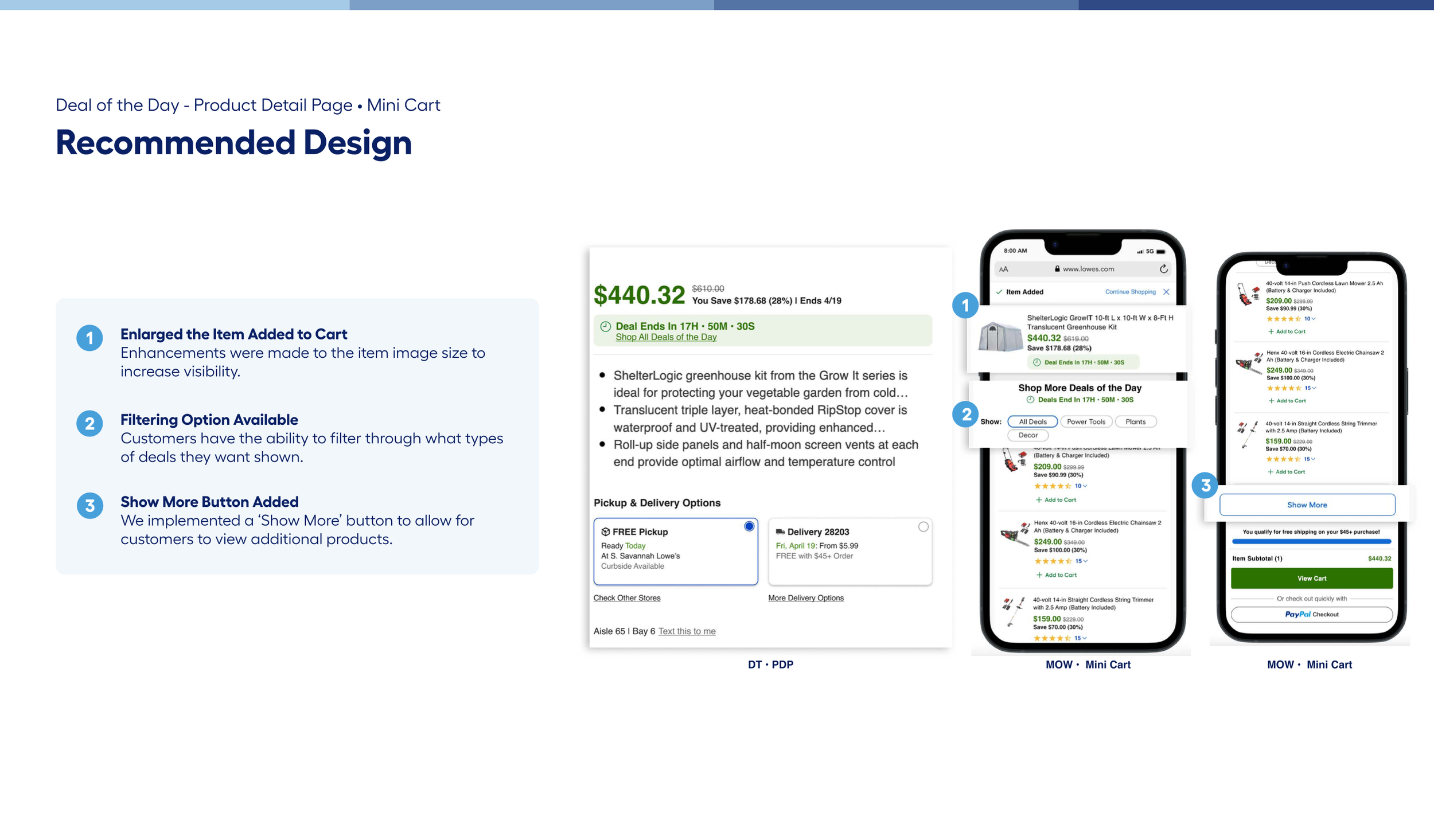Open More Delivery Options link

pos(806,597)
